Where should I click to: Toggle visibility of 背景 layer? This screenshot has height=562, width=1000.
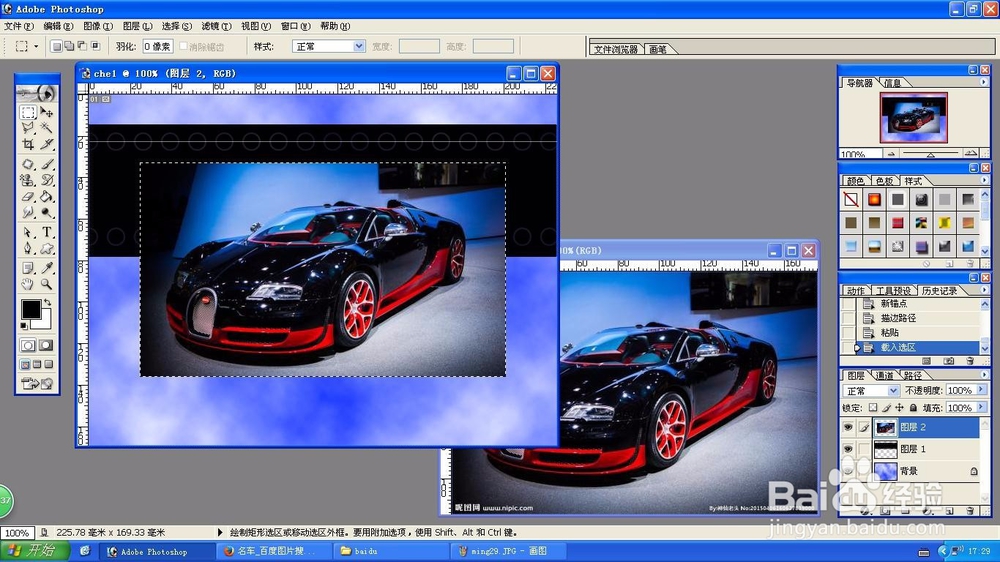tap(848, 471)
